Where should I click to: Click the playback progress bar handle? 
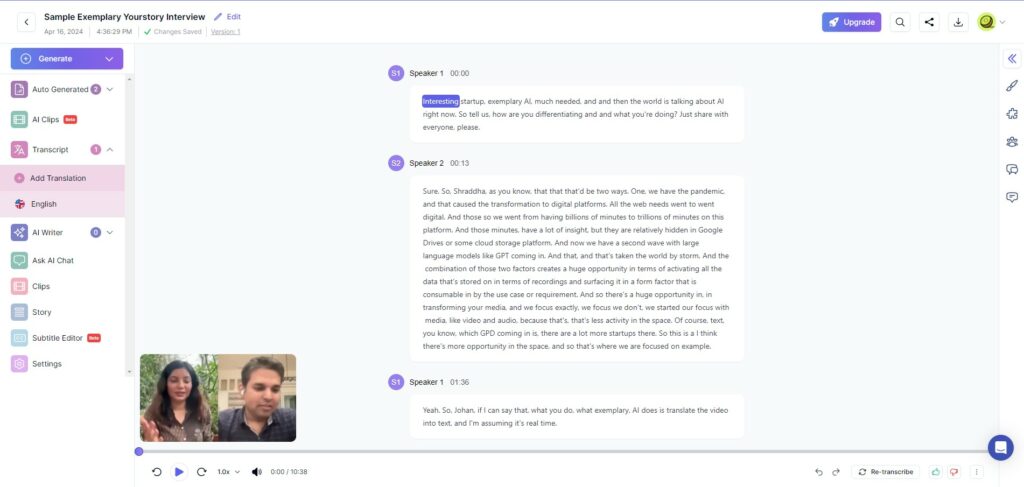point(138,452)
